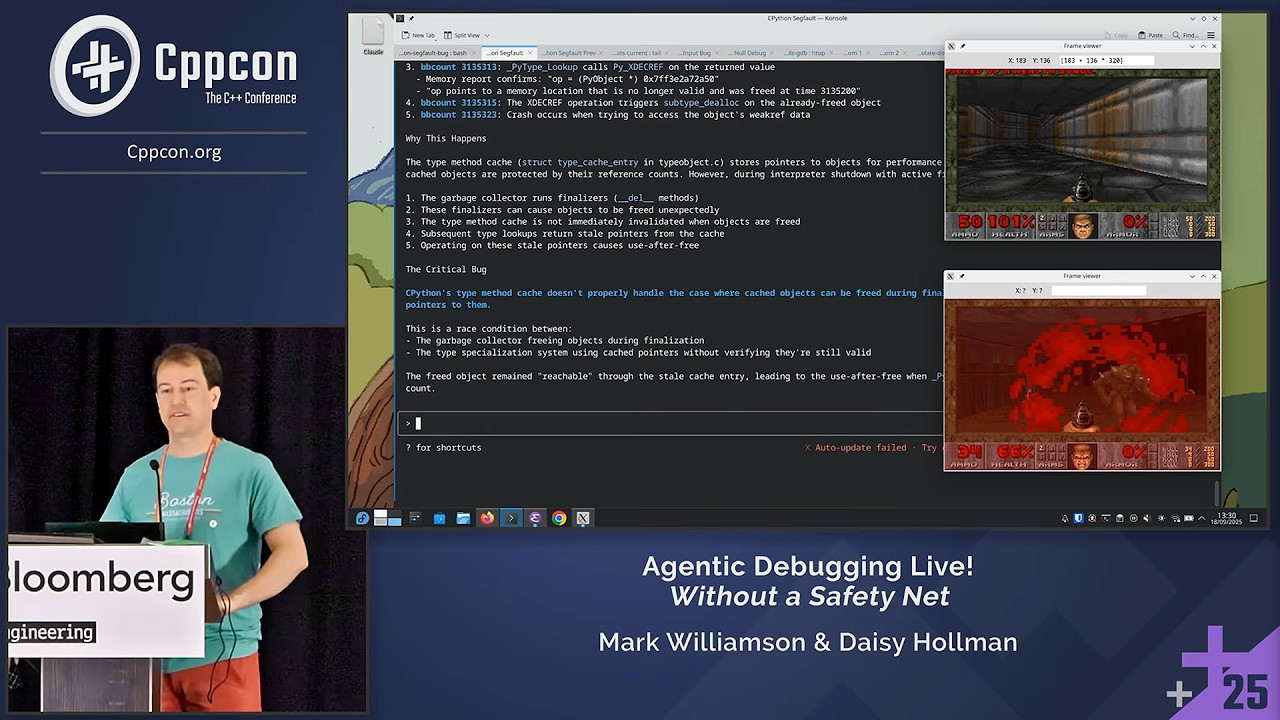Click the X11 icon of the top Frame viewer
The width and height of the screenshot is (1280, 720).
(x=951, y=46)
